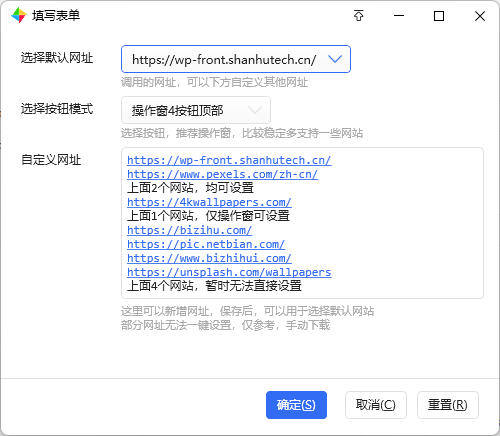This screenshot has width=500, height=436.
Task: Confirm with the 确定(S) button
Action: [x=296, y=405]
